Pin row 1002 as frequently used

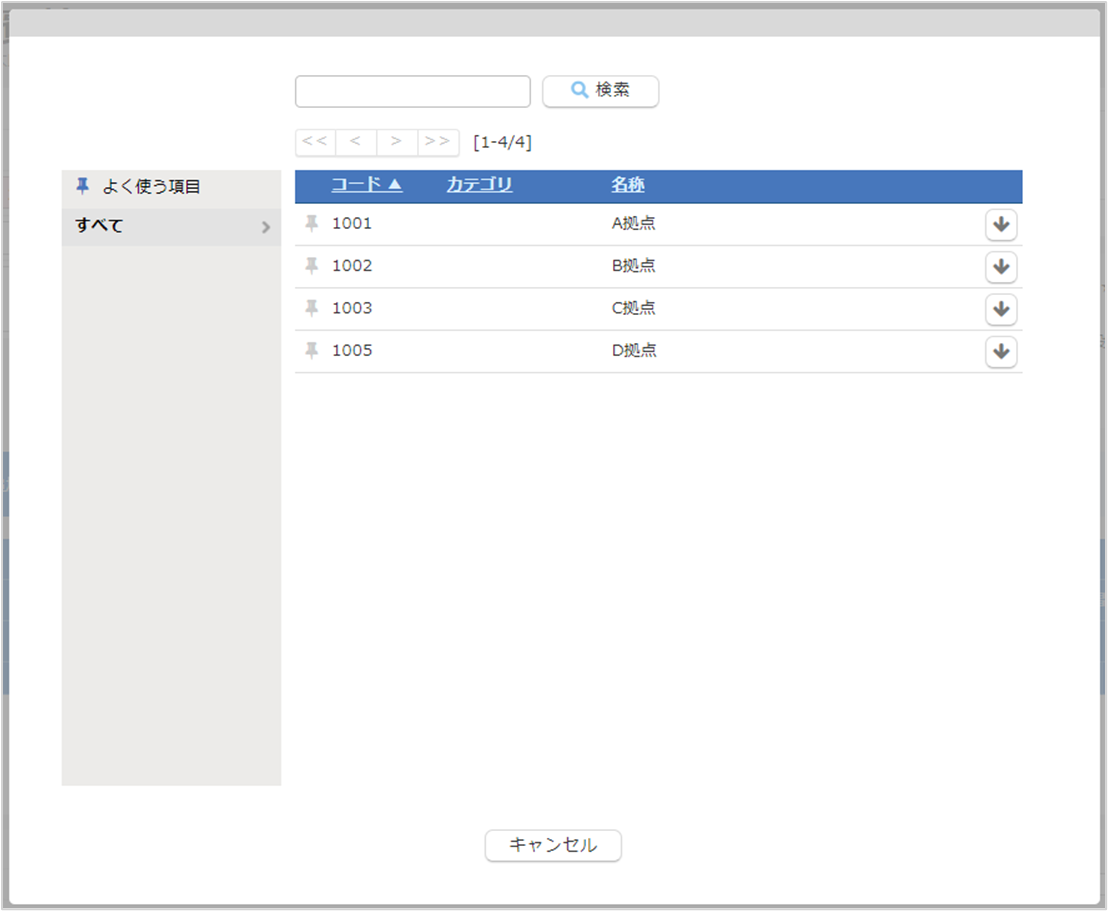tap(311, 266)
